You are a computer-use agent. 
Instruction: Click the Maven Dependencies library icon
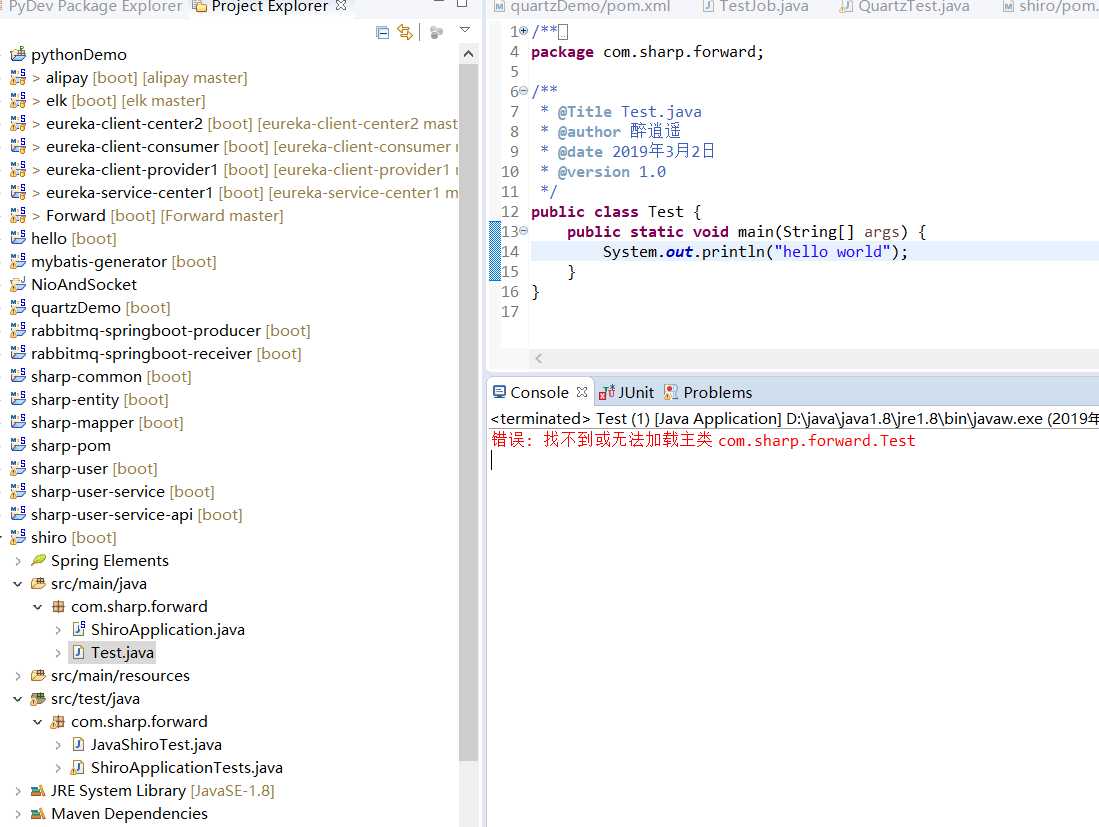(39, 814)
